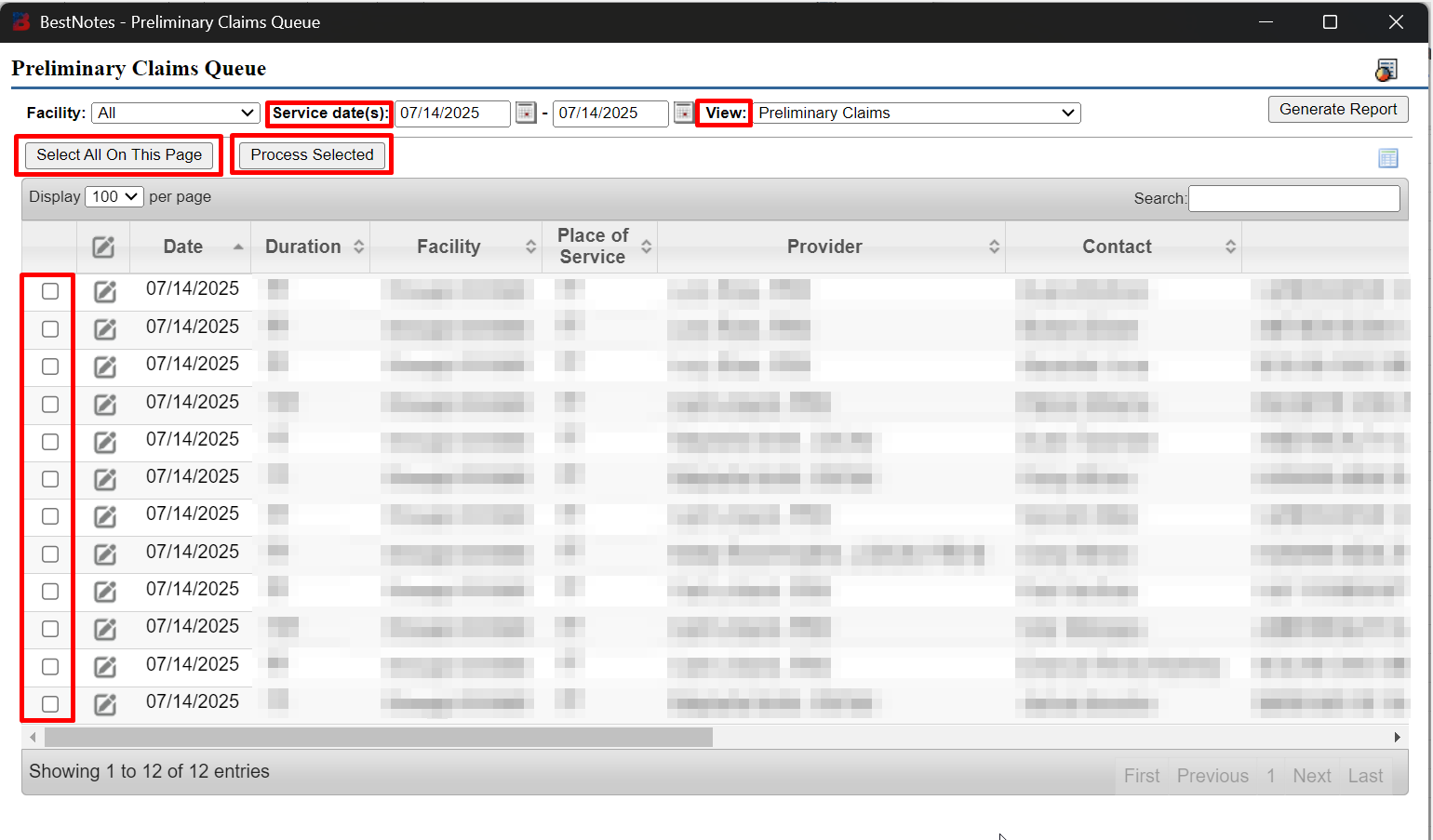Click the Process Selected button
Viewport: 1433px width, 840px height.
click(x=312, y=154)
